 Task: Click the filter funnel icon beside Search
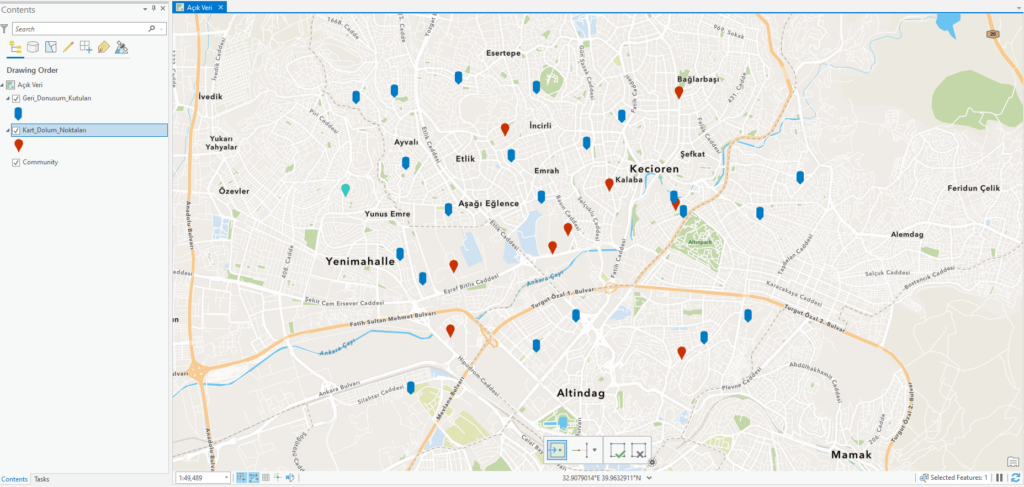coord(5,29)
